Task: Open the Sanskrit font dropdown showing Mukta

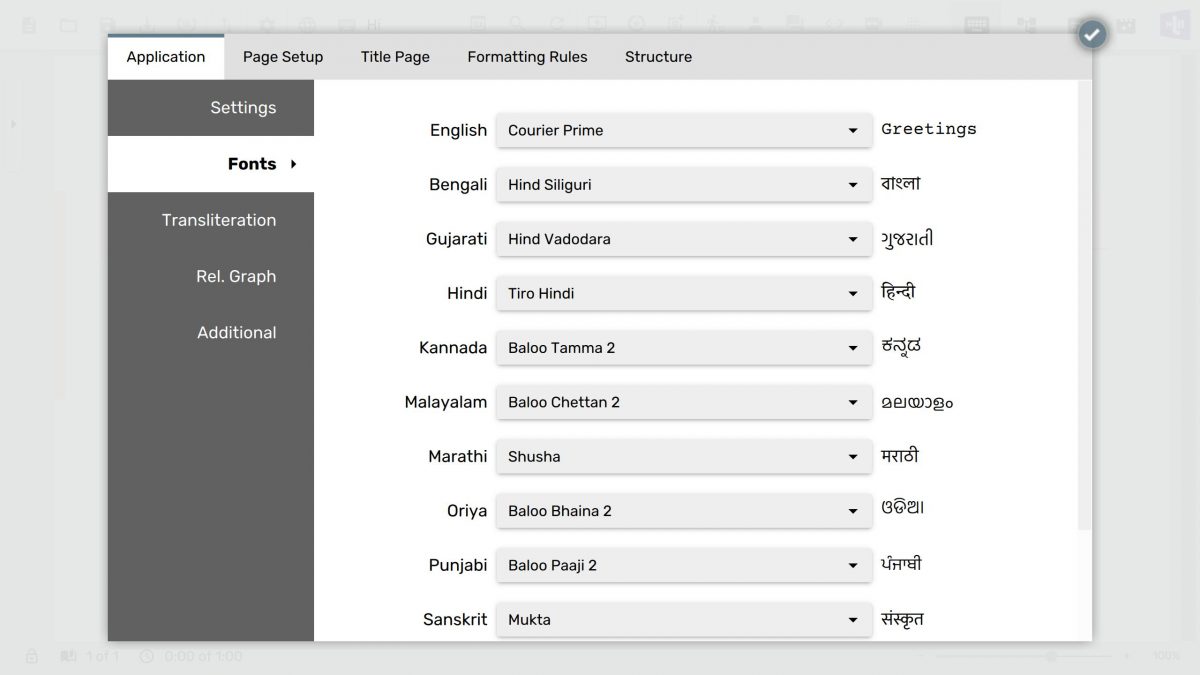Action: tap(683, 619)
